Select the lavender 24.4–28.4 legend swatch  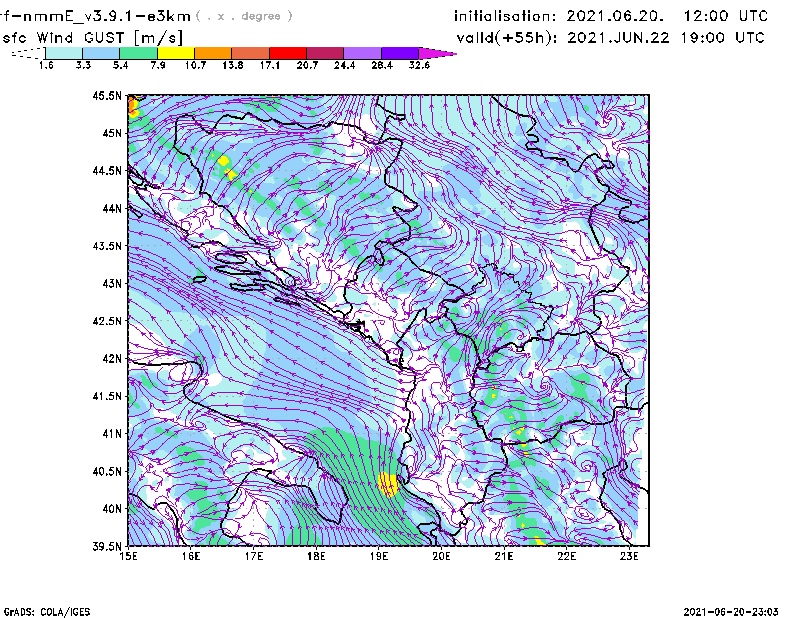pos(363,53)
